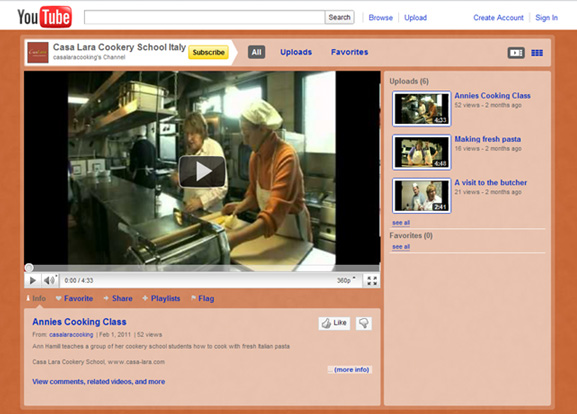Open the Upload link
The image size is (577, 414).
pos(415,18)
